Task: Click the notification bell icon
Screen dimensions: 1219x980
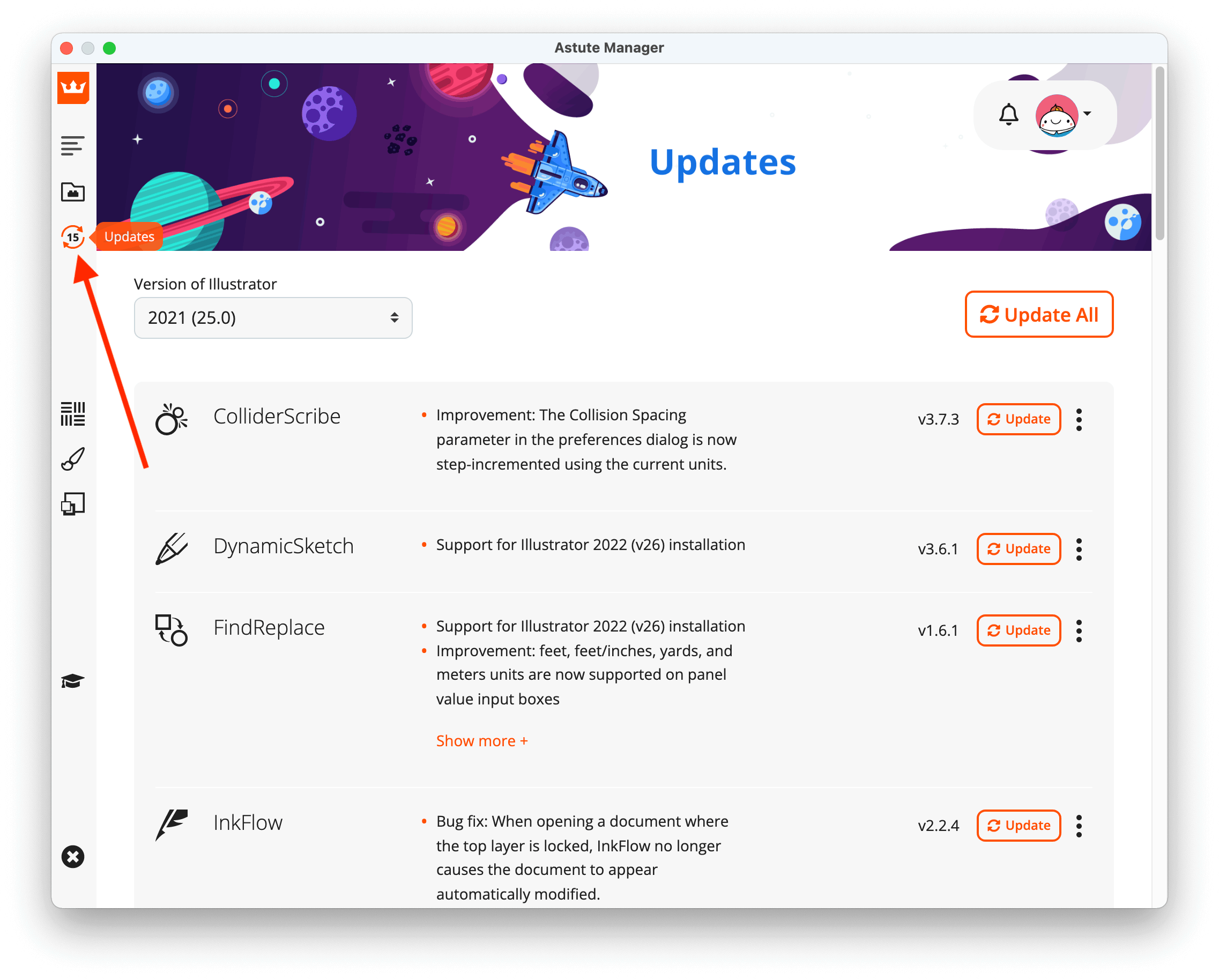Action: pos(1008,113)
